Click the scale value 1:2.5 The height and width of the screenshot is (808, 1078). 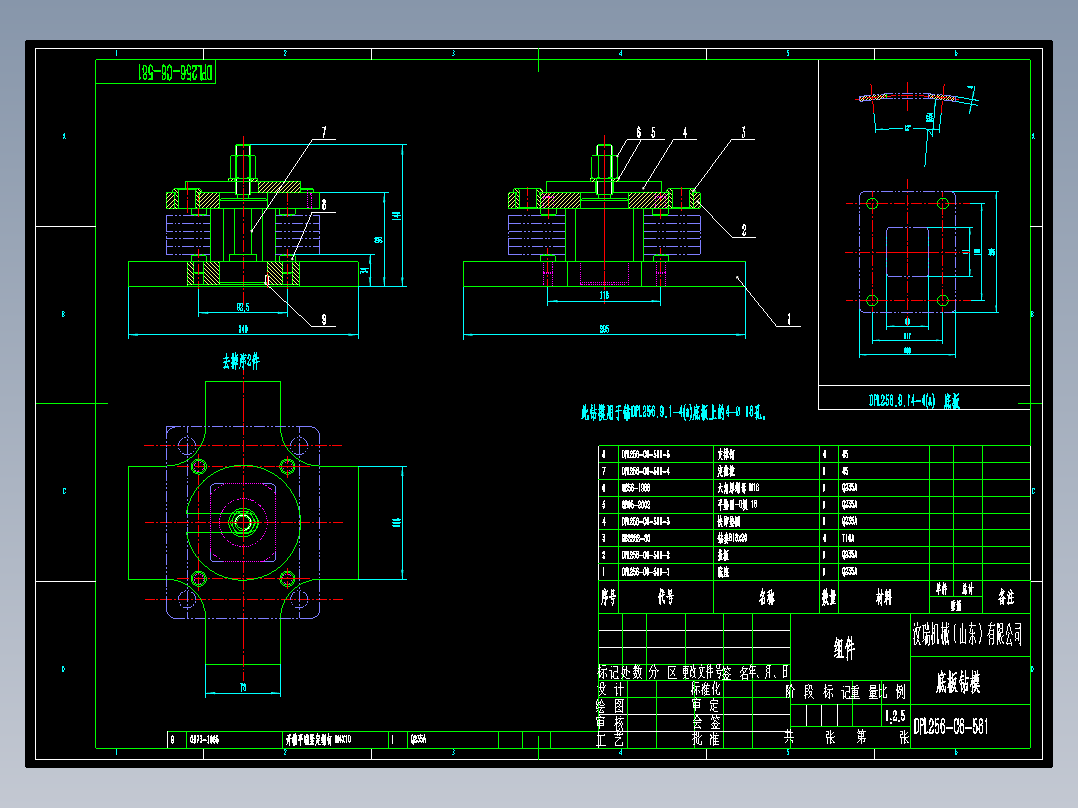click(x=895, y=716)
